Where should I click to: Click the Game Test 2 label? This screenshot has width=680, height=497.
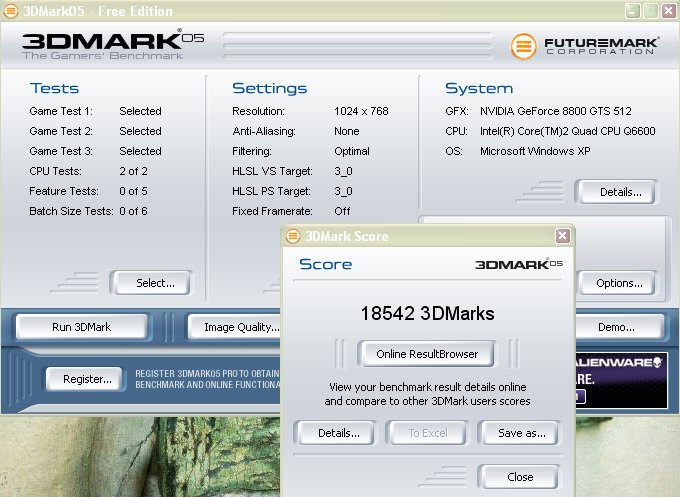pyautogui.click(x=61, y=131)
